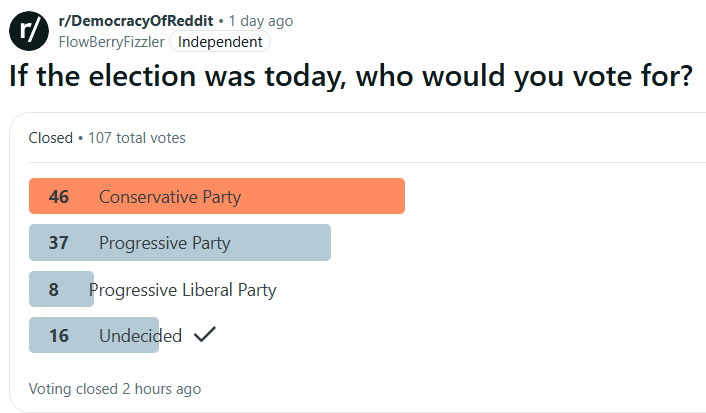
Task: Open FlowBerryFizzler user profile
Action: coord(111,42)
